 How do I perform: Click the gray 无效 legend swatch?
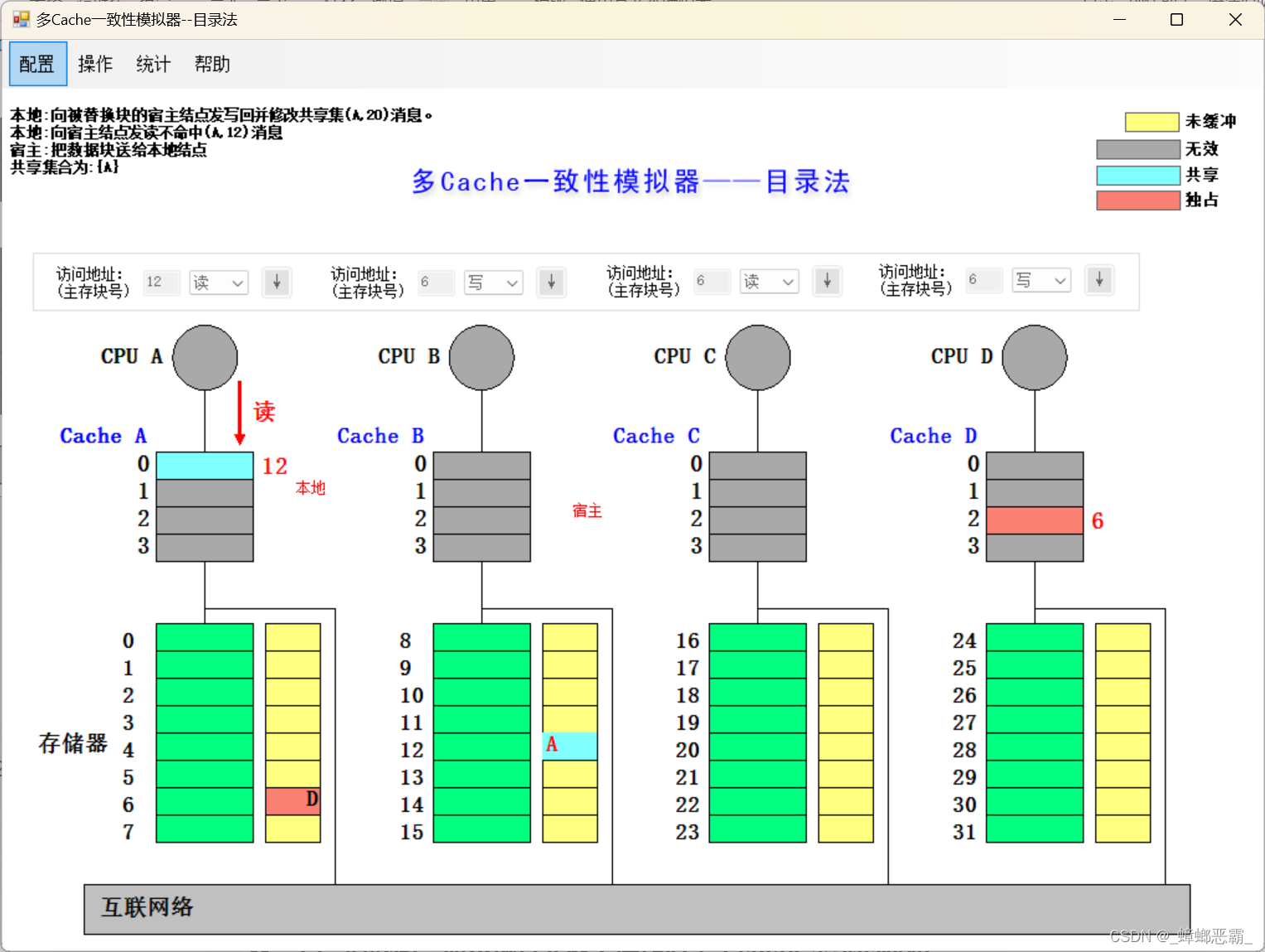click(x=1138, y=149)
